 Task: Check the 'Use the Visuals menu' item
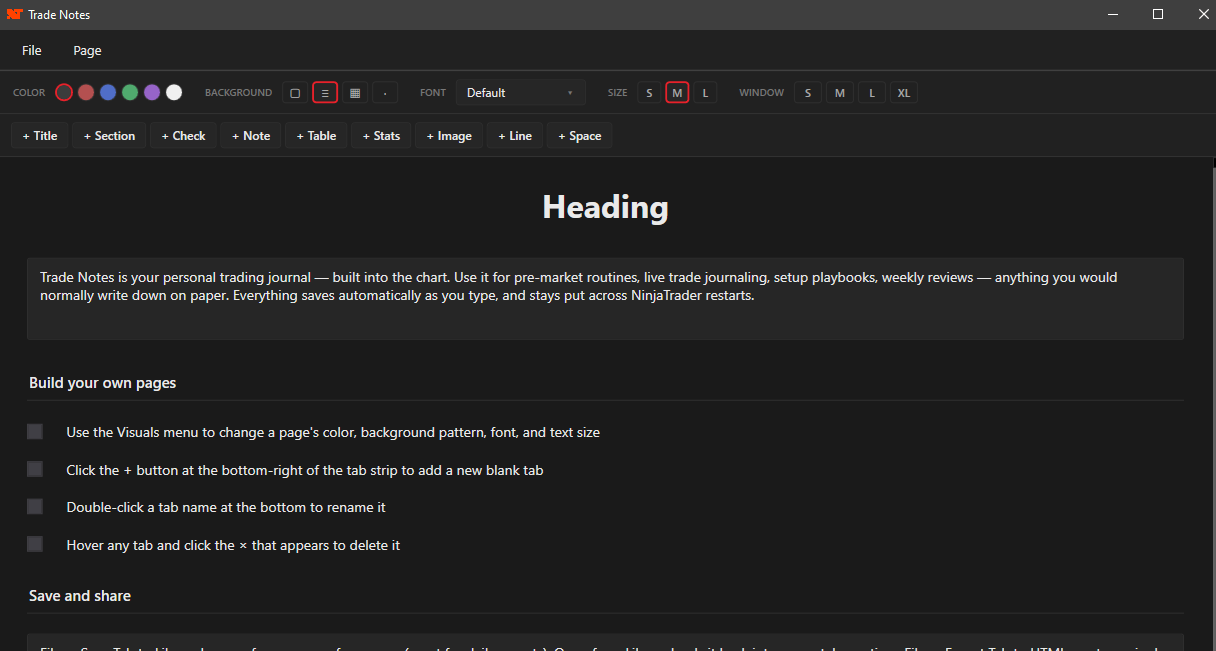[35, 432]
